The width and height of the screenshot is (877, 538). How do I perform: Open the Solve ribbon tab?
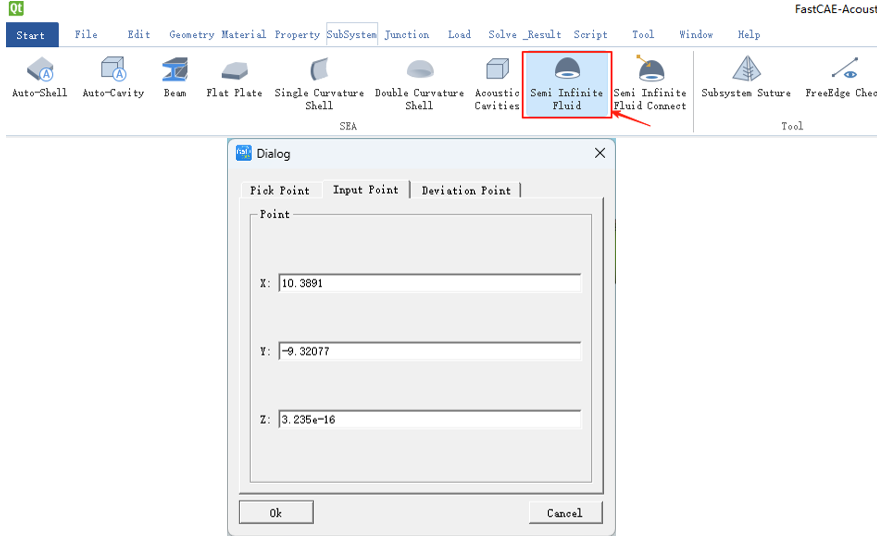tap(502, 35)
